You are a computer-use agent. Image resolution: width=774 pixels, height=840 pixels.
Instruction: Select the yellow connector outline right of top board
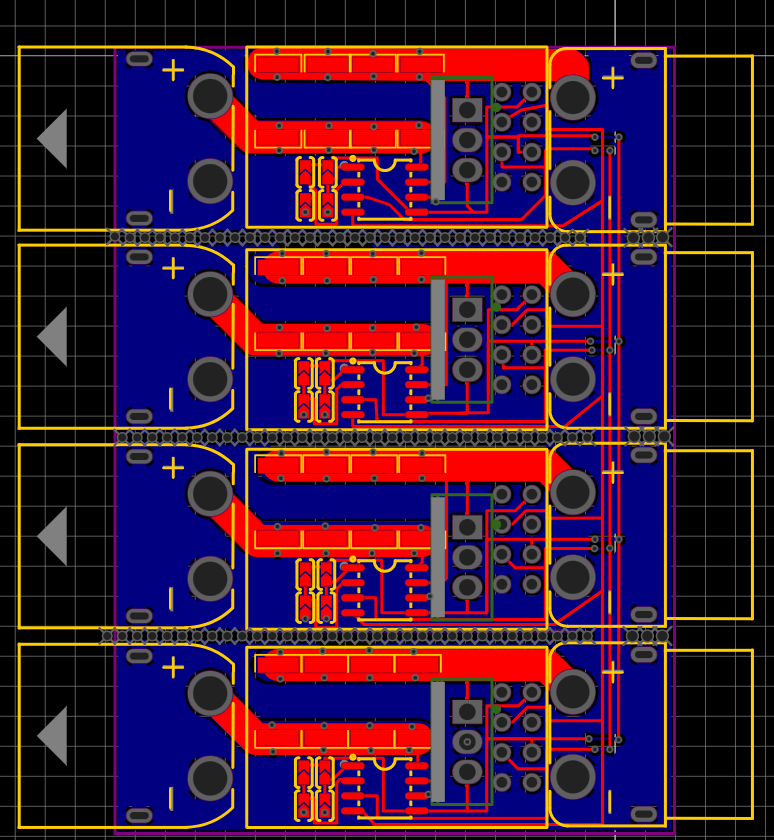710,140
